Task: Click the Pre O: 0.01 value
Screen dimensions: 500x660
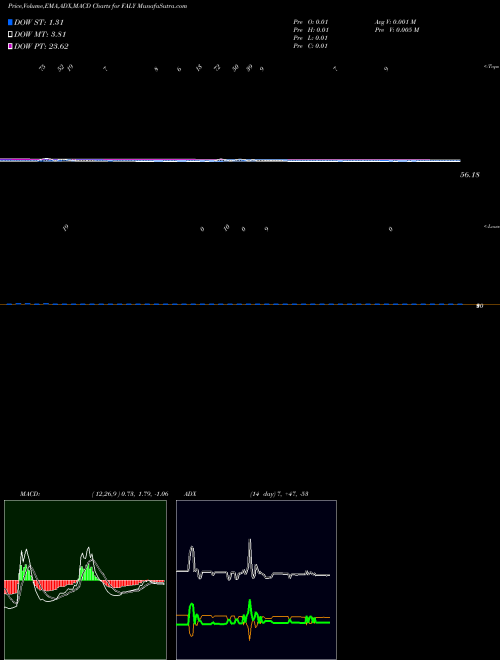Action: coord(311,22)
